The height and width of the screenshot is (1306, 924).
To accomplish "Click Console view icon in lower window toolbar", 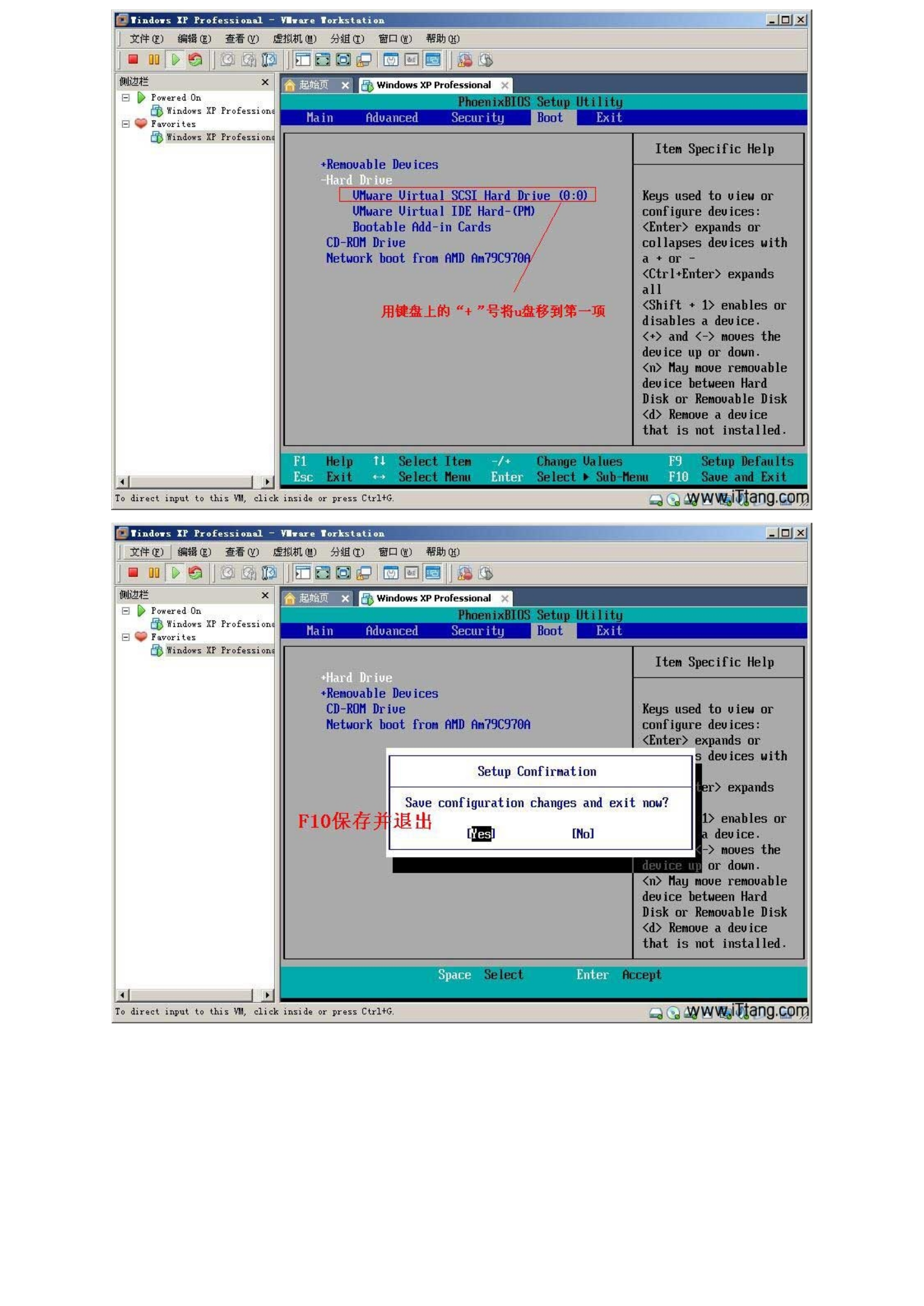I will pos(432,572).
